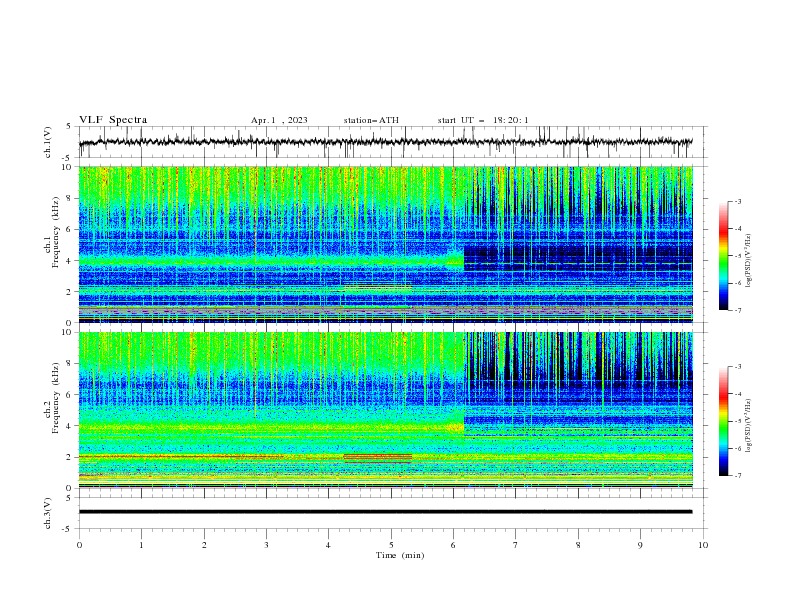Click the ch.1 "Frequency (kHz)" axis label
The width and height of the screenshot is (792, 612).
[x=56, y=231]
